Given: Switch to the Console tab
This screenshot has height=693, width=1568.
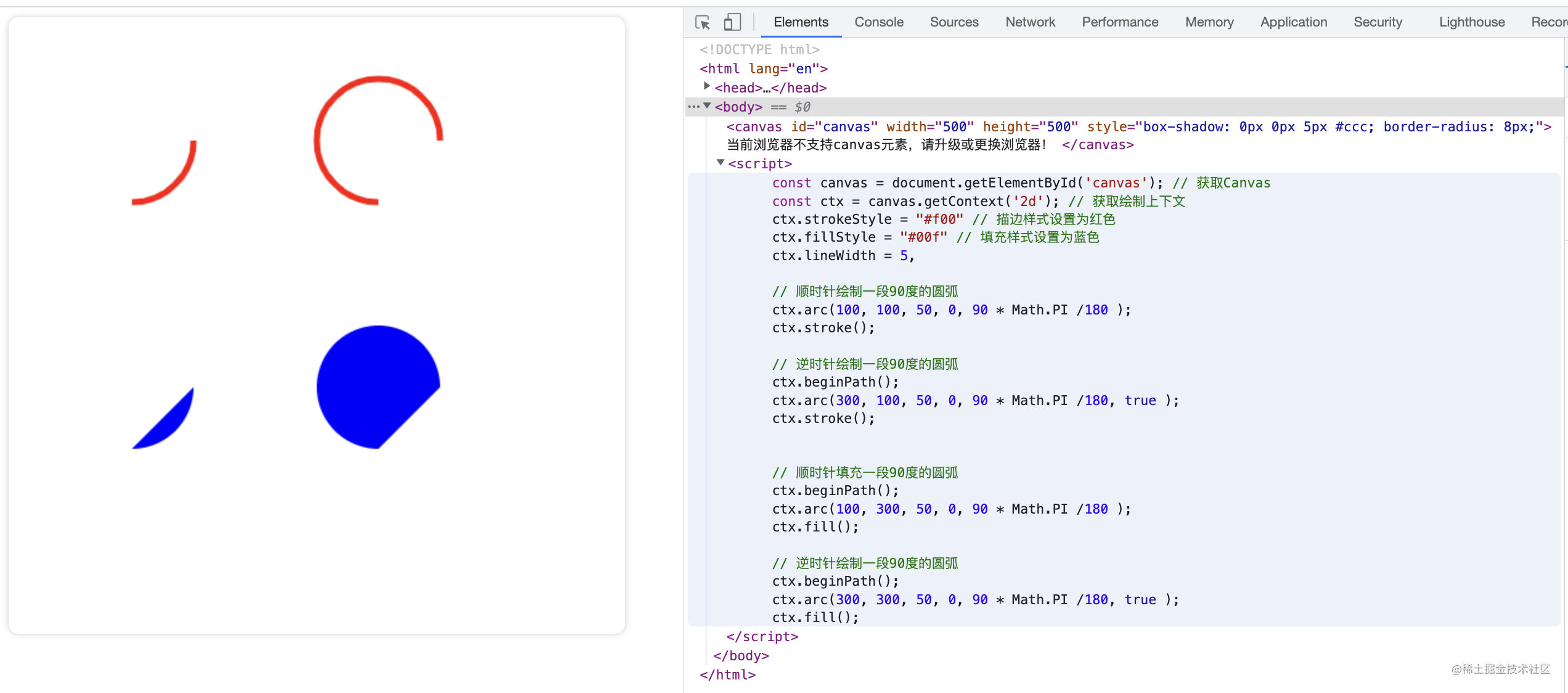Looking at the screenshot, I should (878, 22).
